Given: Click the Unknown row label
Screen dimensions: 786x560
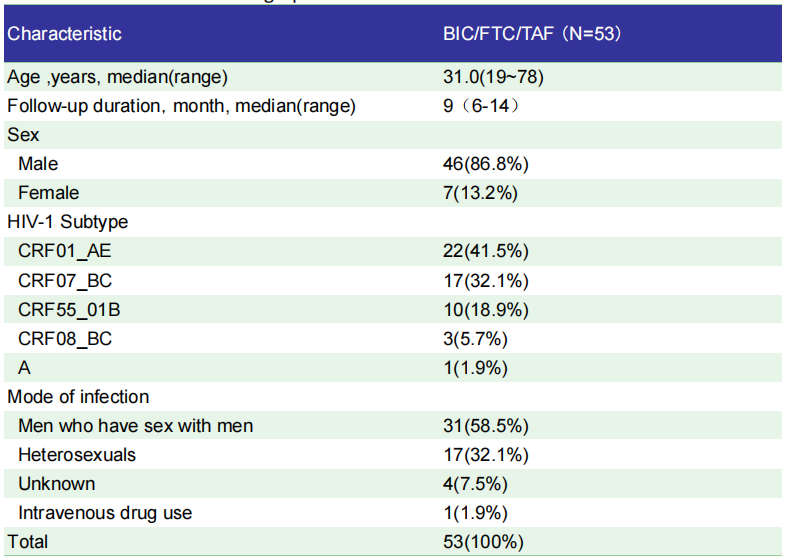Looking at the screenshot, I should click(x=57, y=484).
